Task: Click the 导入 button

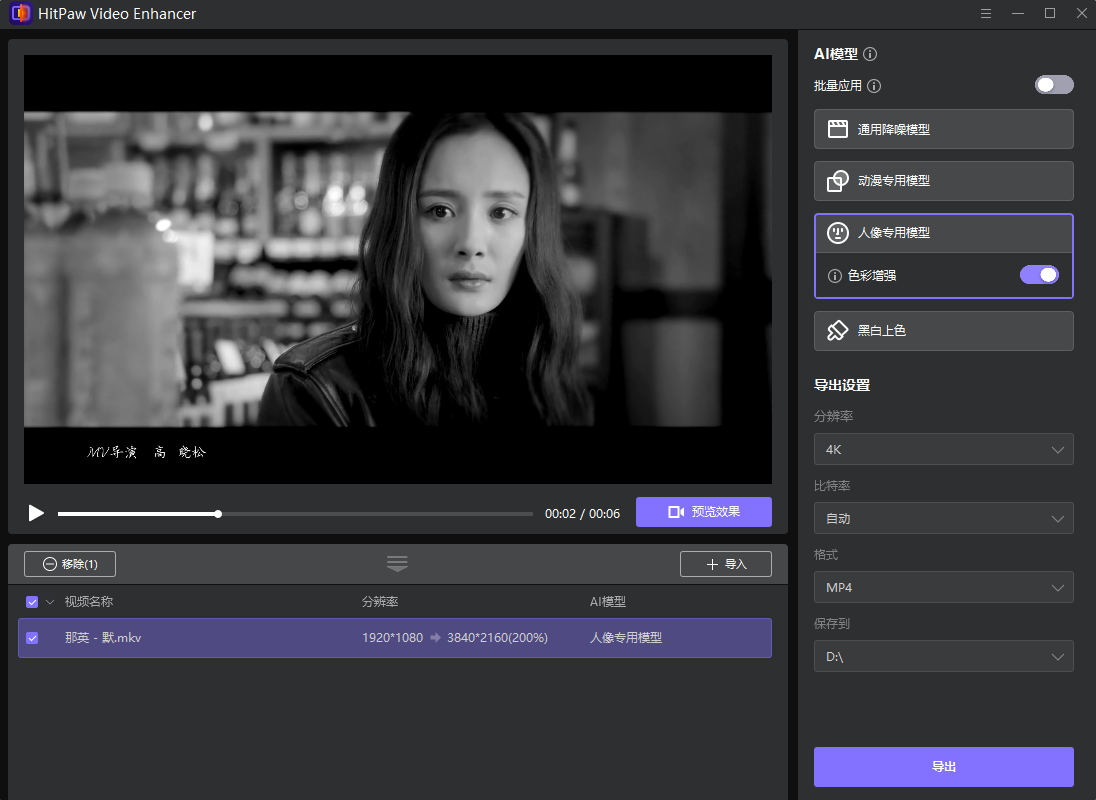Action: (726, 564)
